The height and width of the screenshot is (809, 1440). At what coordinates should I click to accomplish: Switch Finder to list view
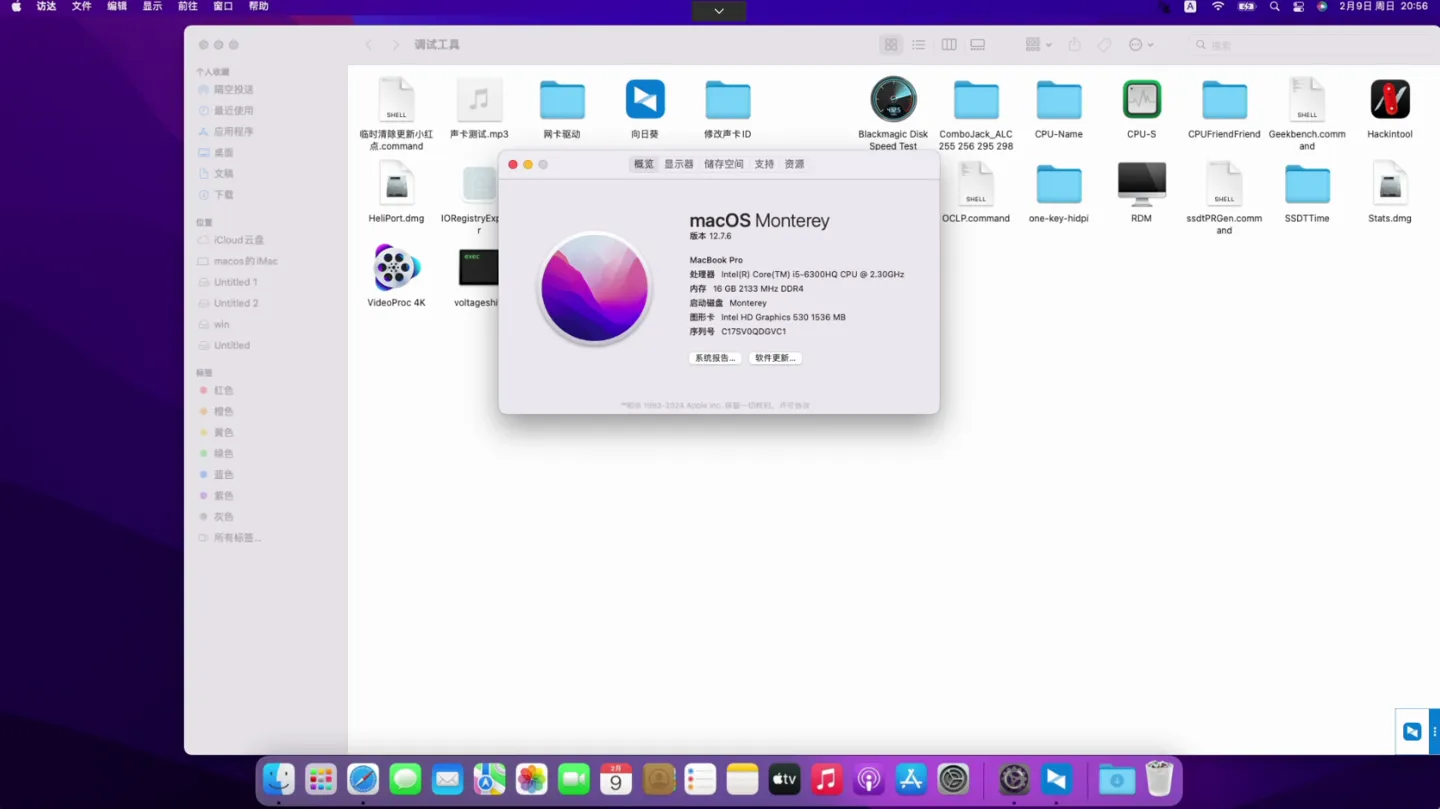(918, 45)
